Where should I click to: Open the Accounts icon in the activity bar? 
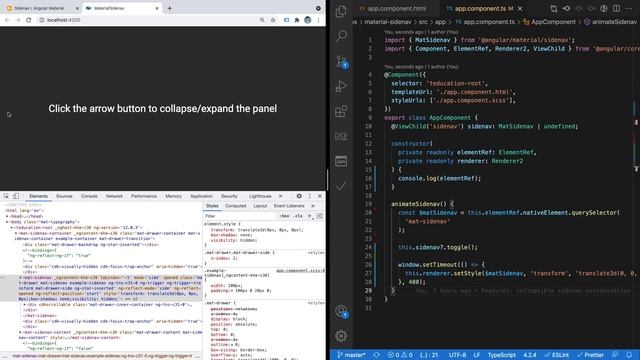point(341,311)
